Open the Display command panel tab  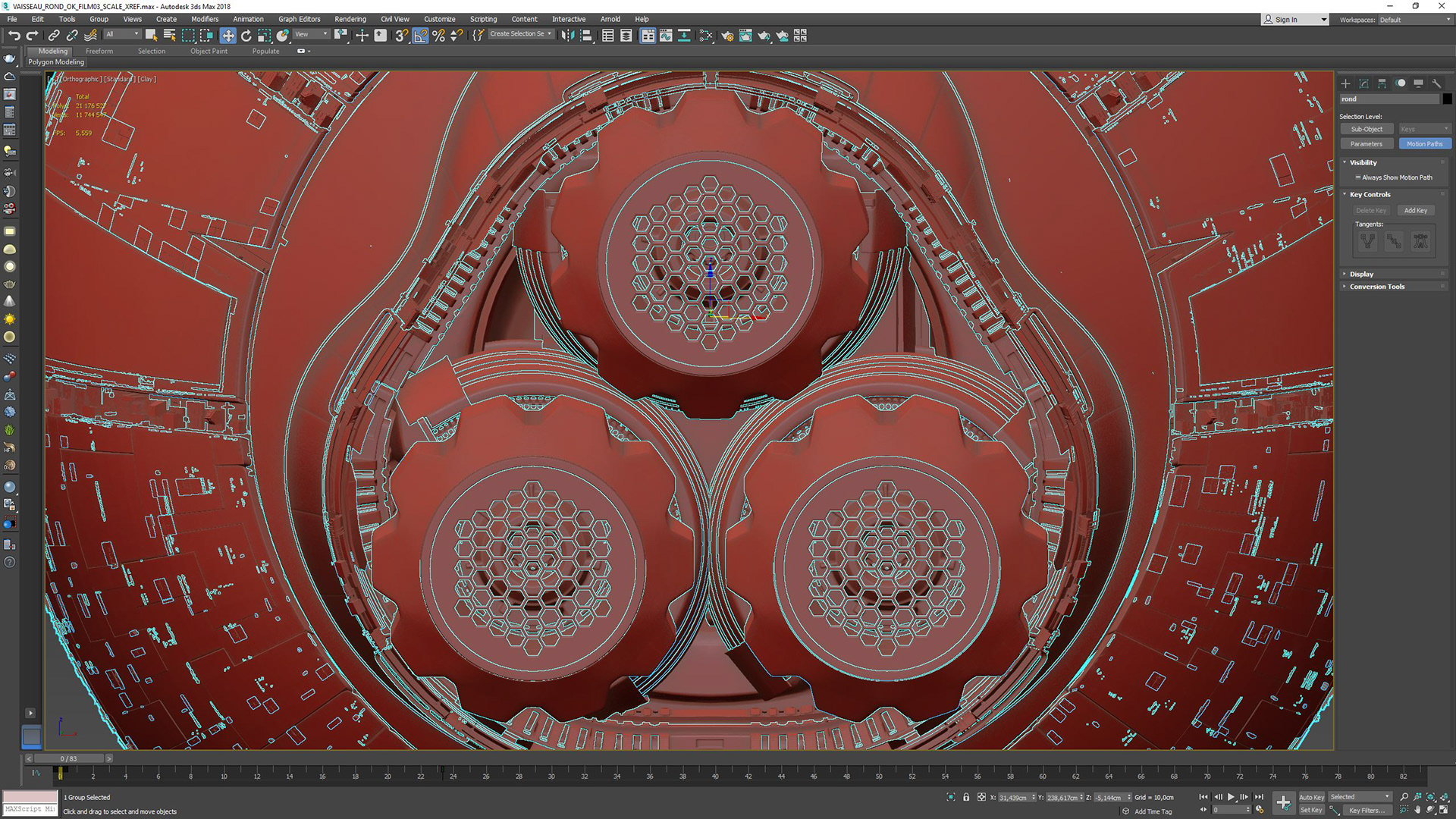(1418, 83)
